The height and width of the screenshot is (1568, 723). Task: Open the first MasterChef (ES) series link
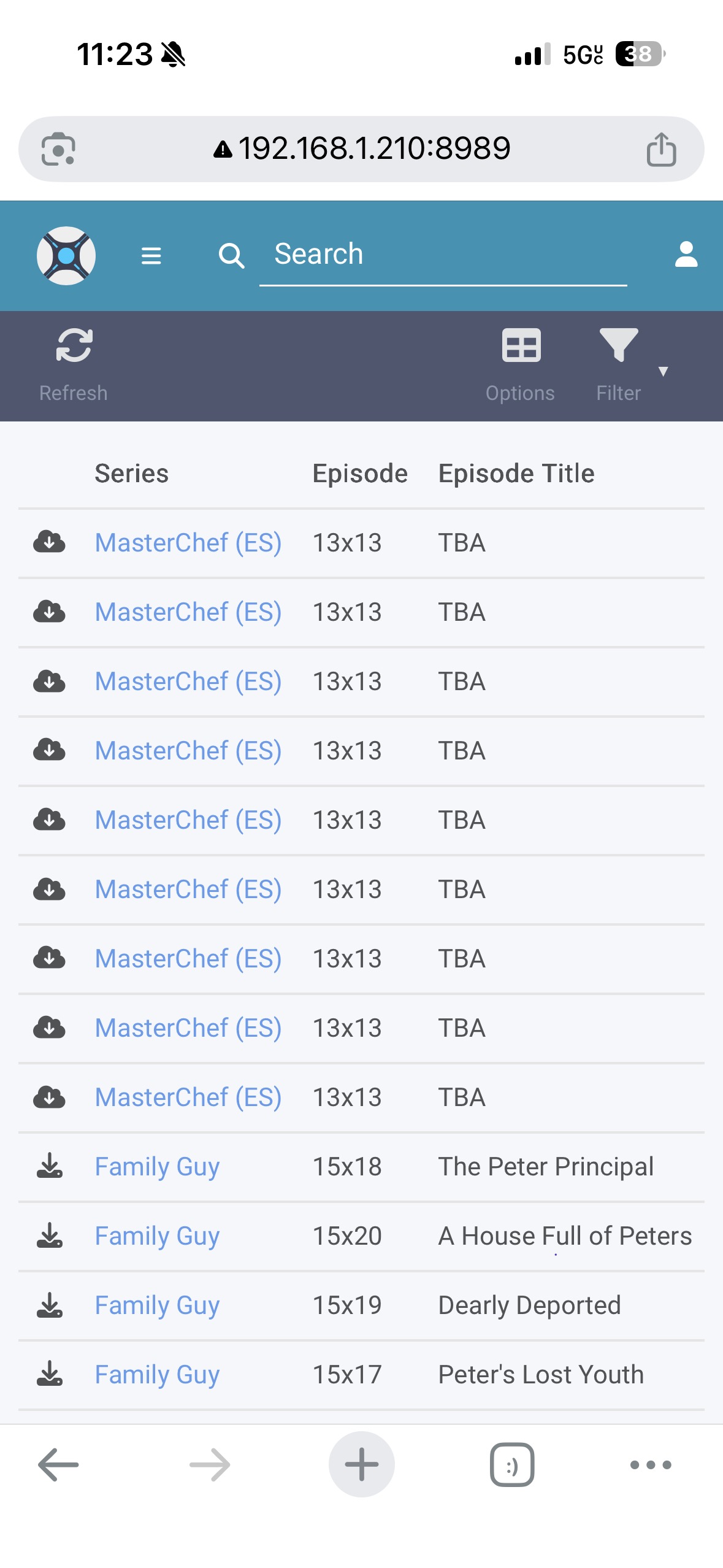tap(188, 543)
